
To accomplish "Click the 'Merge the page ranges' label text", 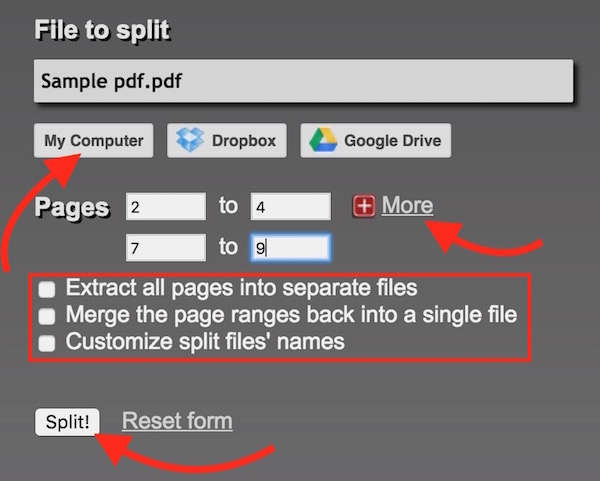I will pos(291,315).
